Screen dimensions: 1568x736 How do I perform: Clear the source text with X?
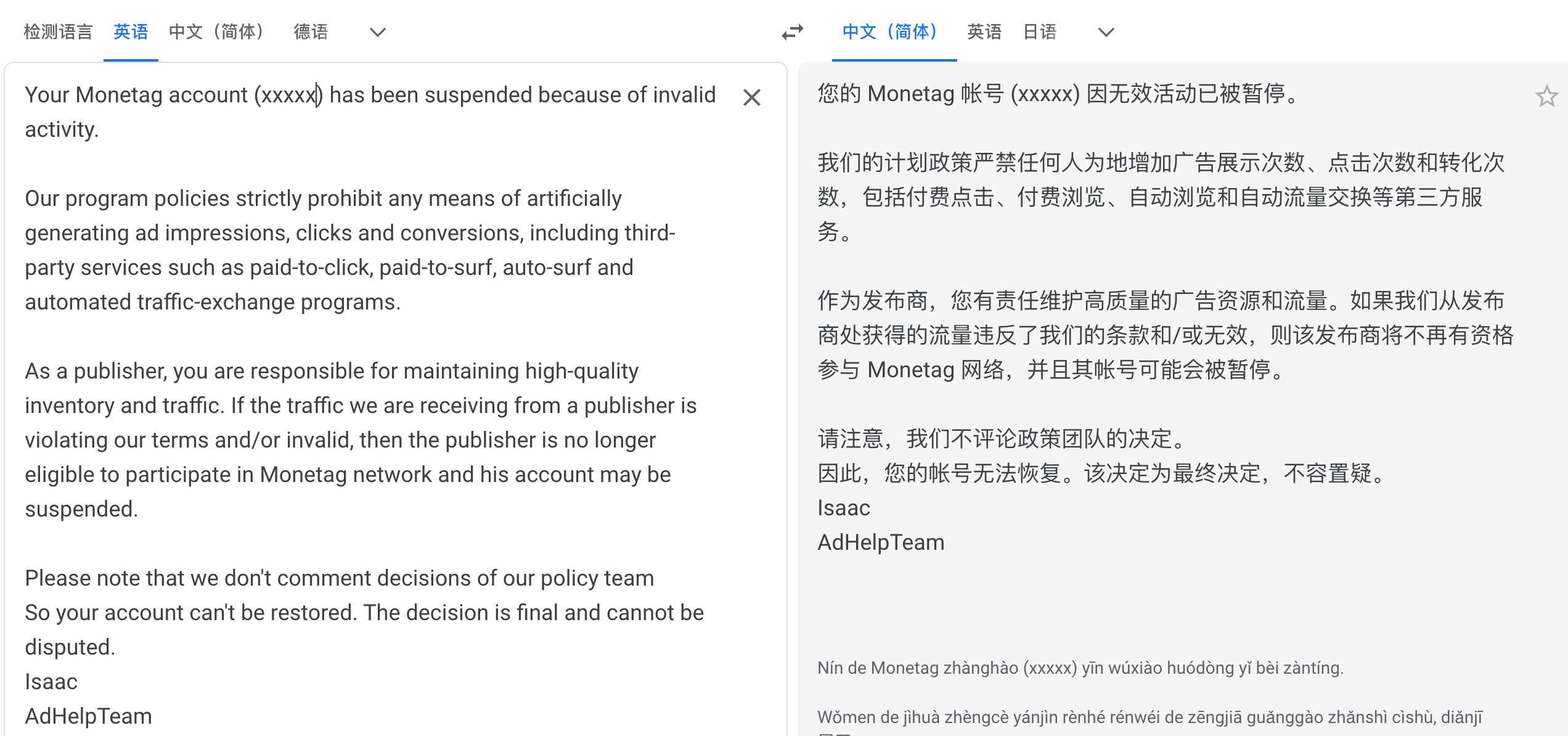751,97
